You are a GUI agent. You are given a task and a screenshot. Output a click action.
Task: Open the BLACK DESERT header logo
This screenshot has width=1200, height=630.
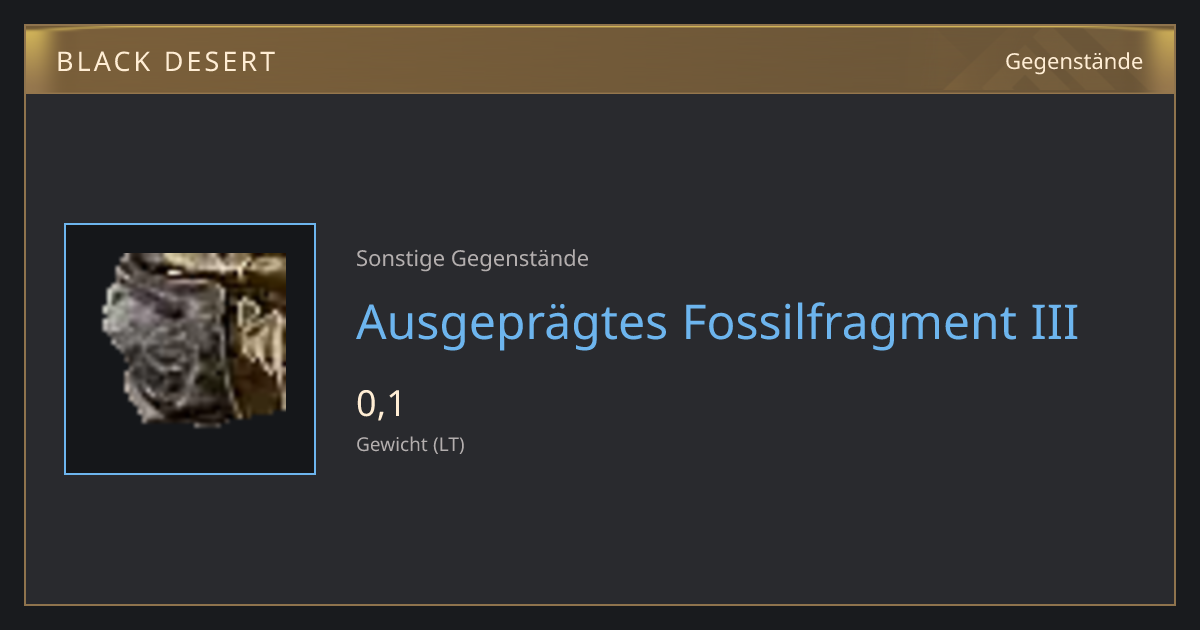click(166, 62)
